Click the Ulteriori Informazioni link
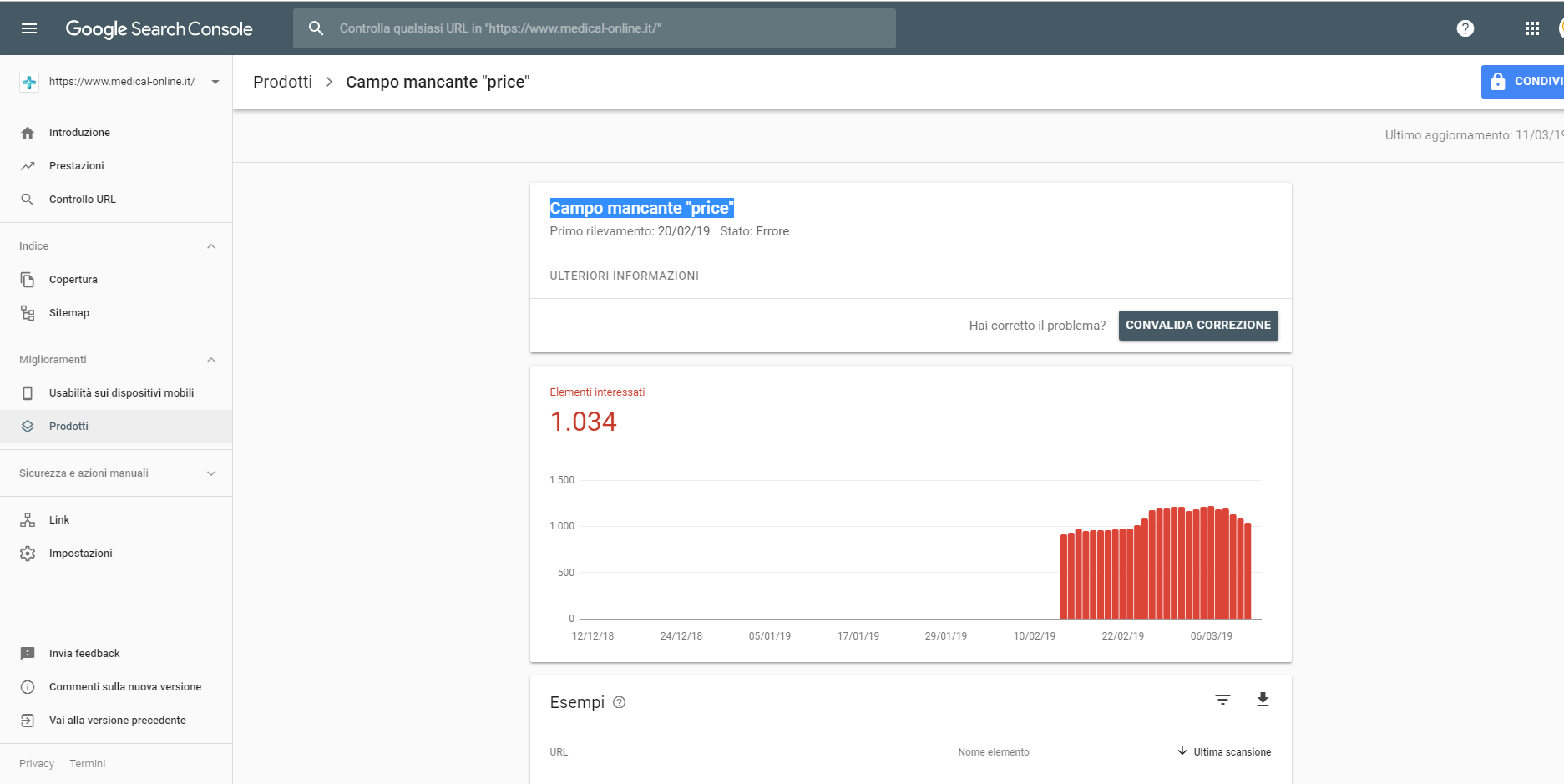This screenshot has height=784, width=1564. (624, 276)
